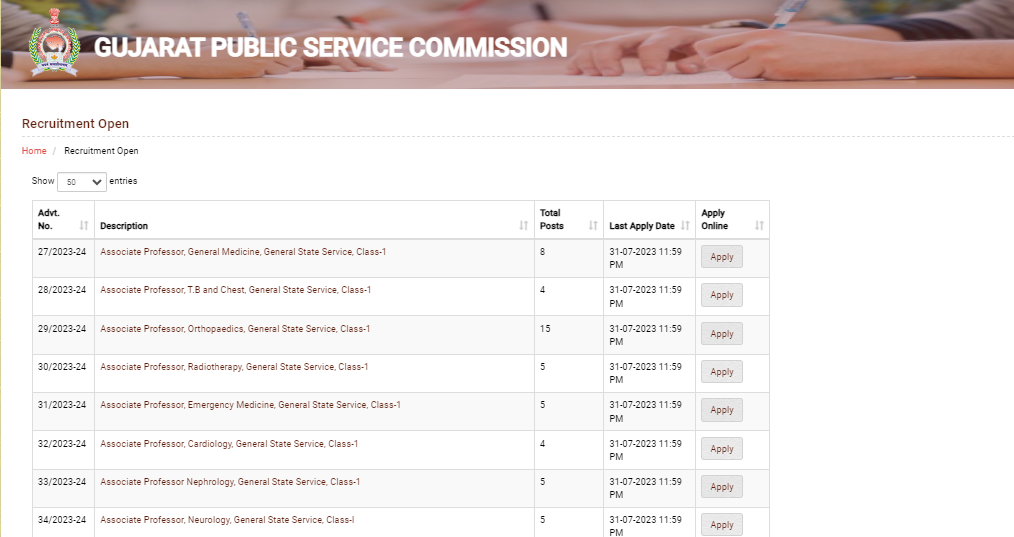Open the Show entries count dropdown
The height and width of the screenshot is (537, 1014).
pos(82,182)
